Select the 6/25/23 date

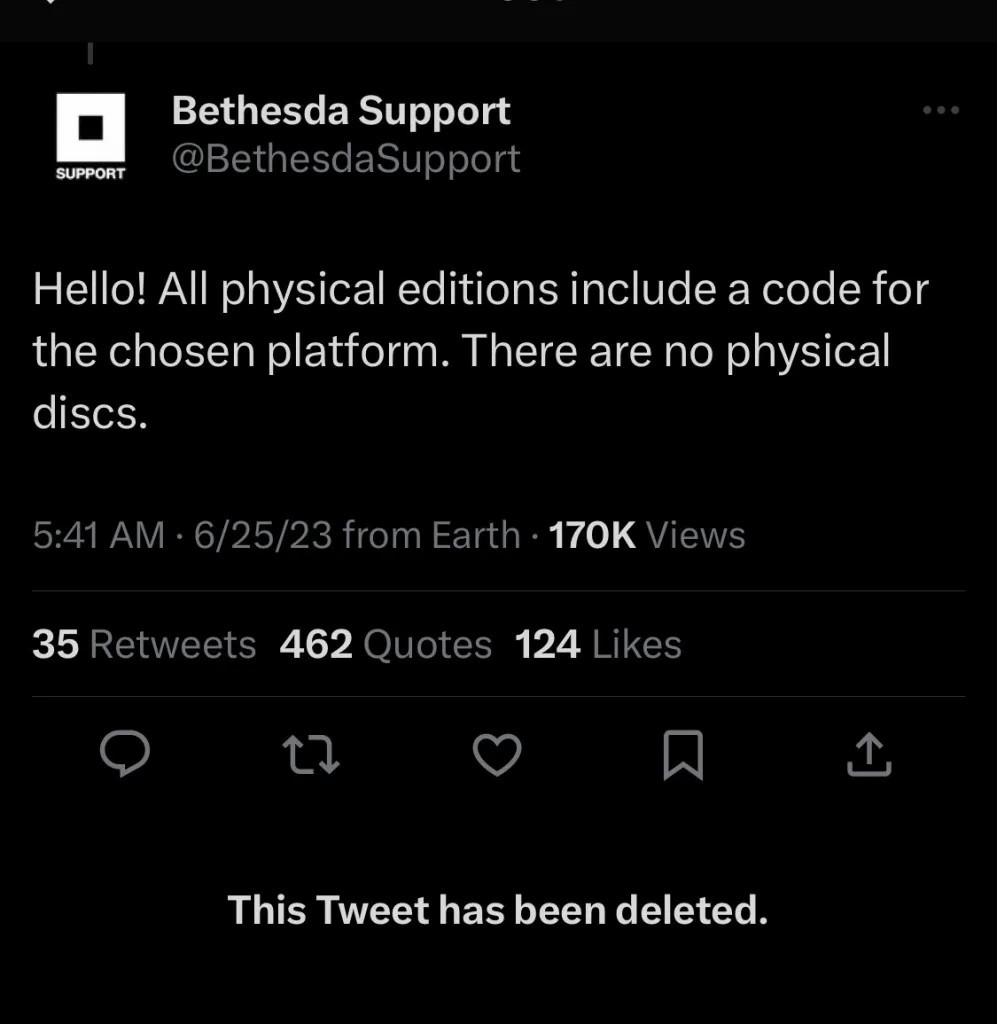point(263,536)
